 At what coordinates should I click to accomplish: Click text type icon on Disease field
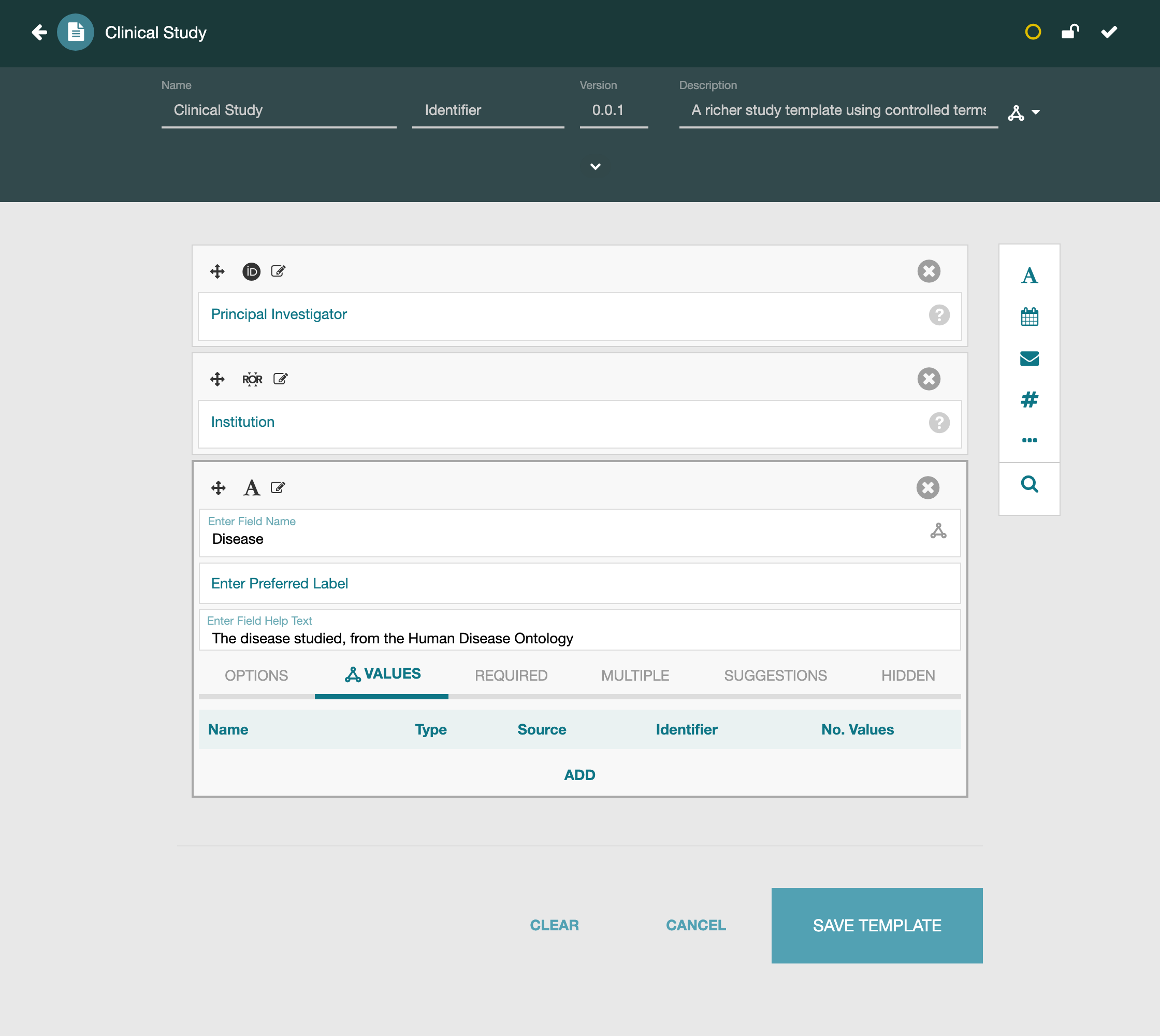252,488
